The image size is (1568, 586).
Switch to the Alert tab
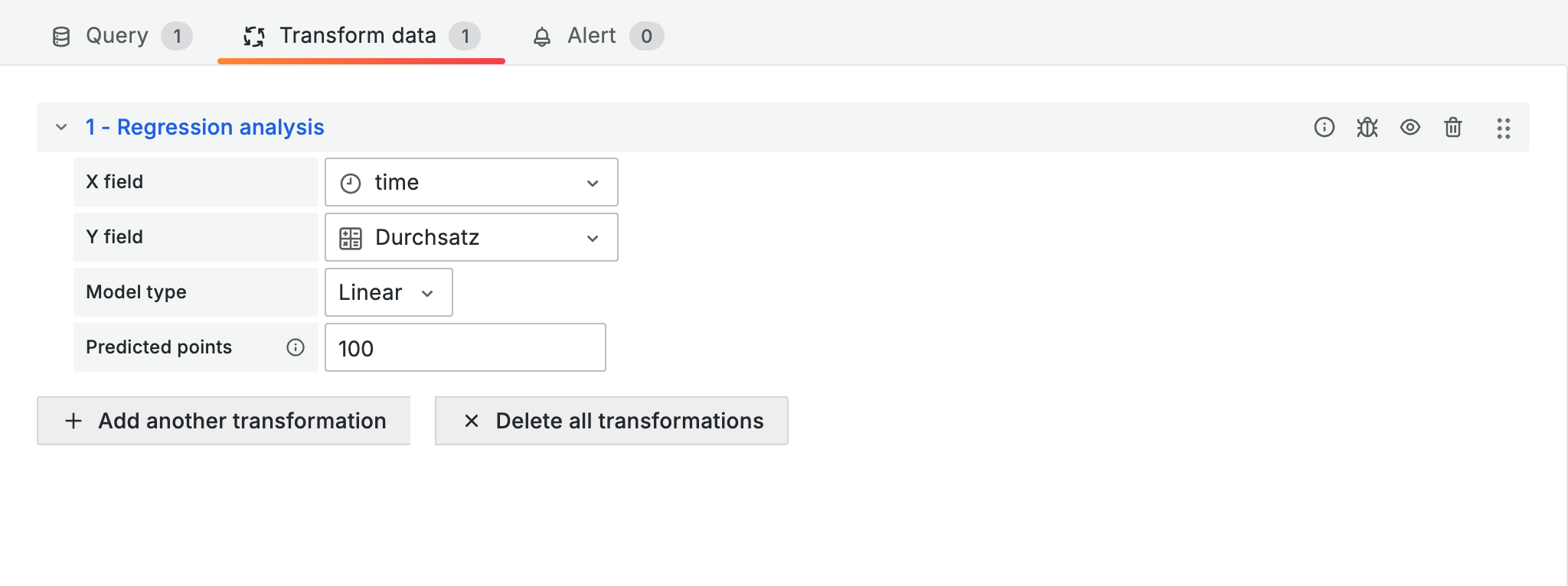click(591, 36)
